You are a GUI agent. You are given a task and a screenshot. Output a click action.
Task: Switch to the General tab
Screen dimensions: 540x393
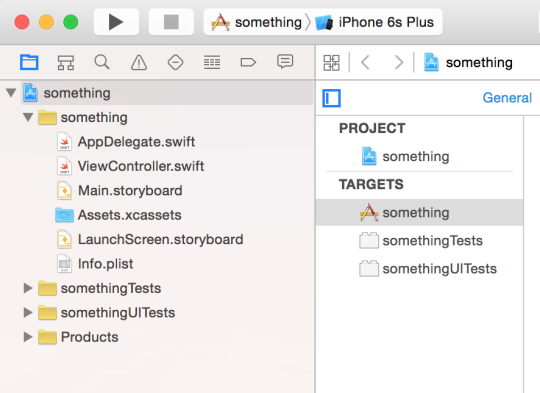click(507, 98)
